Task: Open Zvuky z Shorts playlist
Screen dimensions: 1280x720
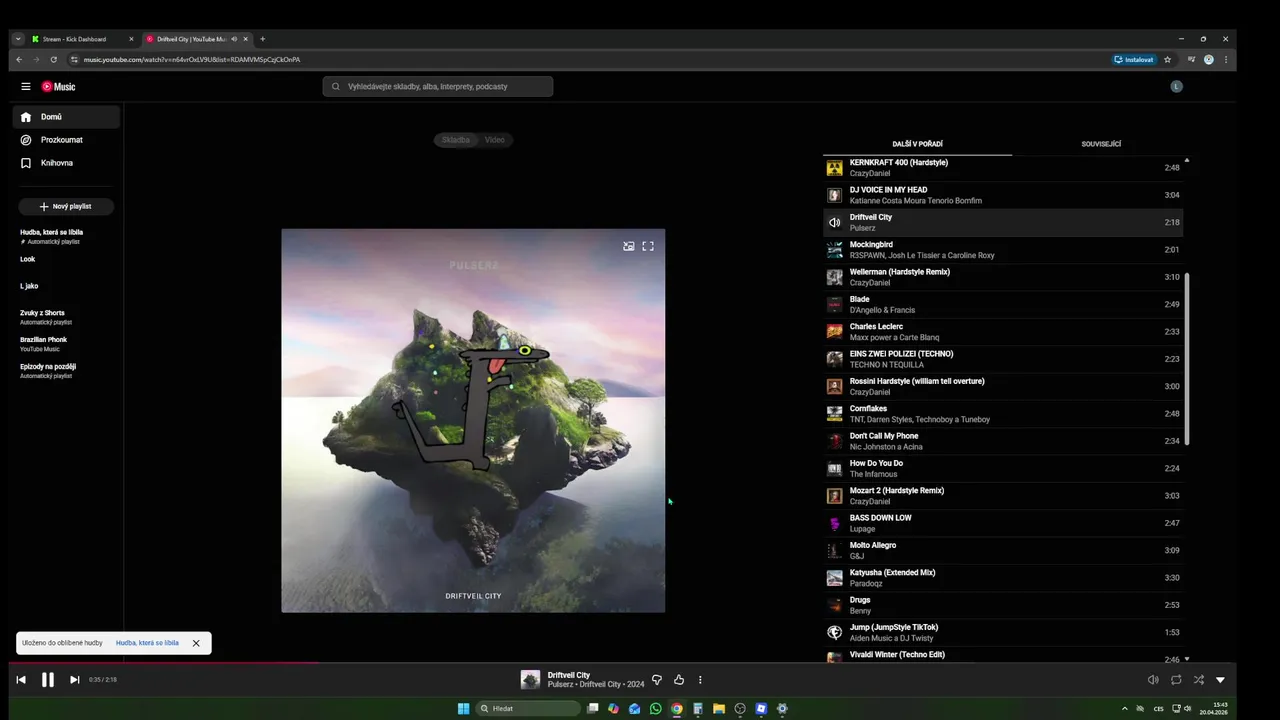Action: 66,317
